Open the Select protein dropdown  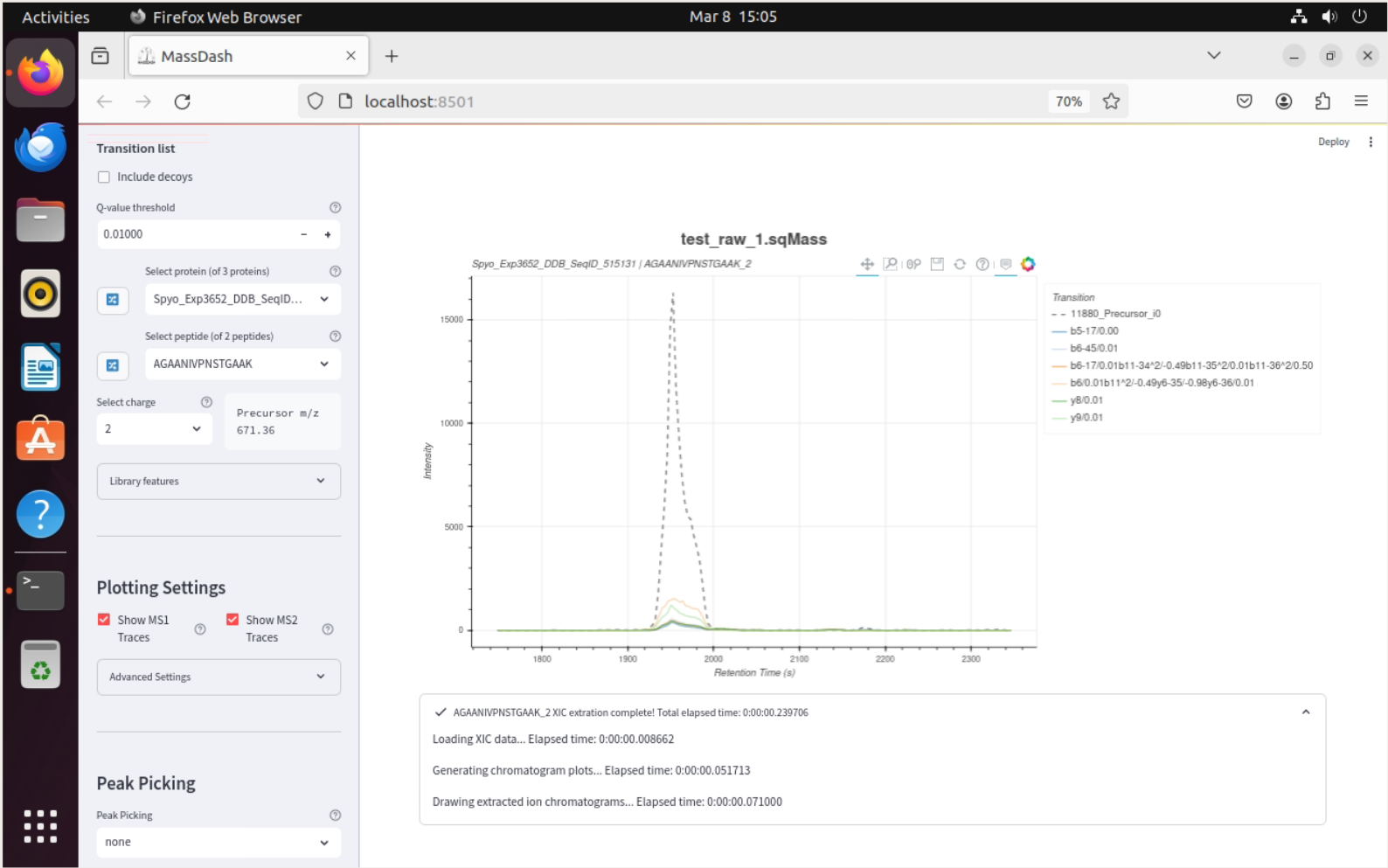click(x=242, y=300)
